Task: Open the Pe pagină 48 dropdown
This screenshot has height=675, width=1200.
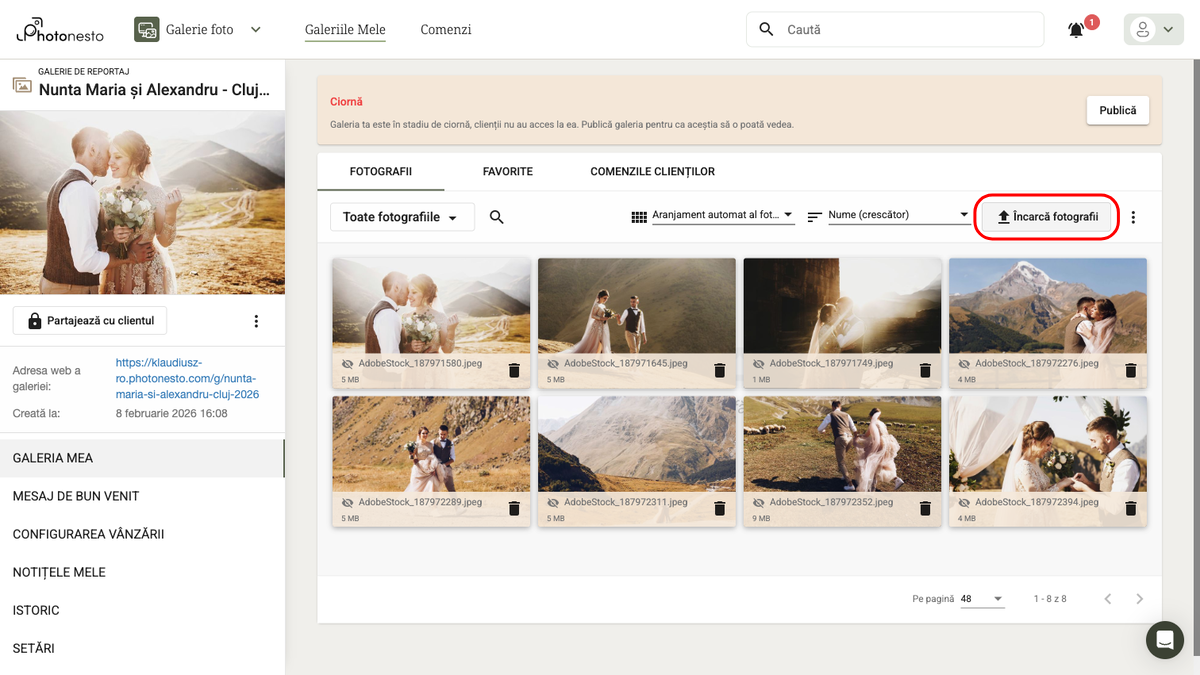Action: click(981, 599)
